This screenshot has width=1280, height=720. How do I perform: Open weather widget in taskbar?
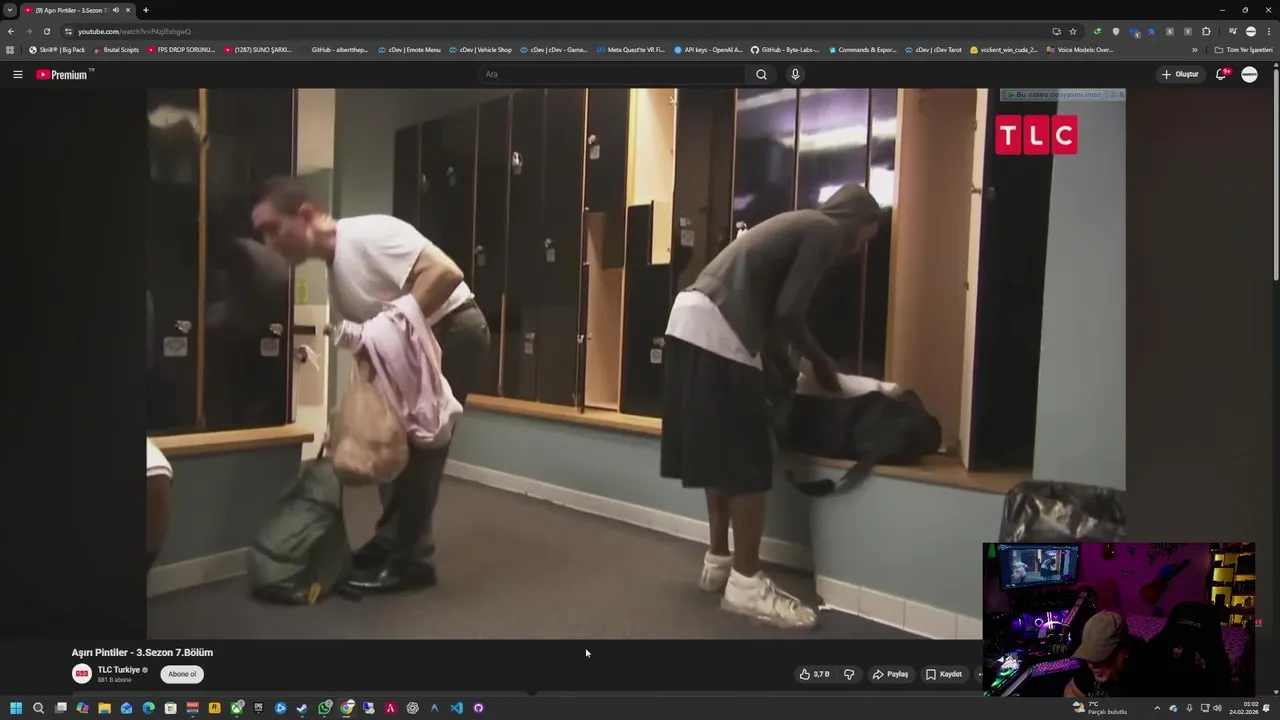1099,708
